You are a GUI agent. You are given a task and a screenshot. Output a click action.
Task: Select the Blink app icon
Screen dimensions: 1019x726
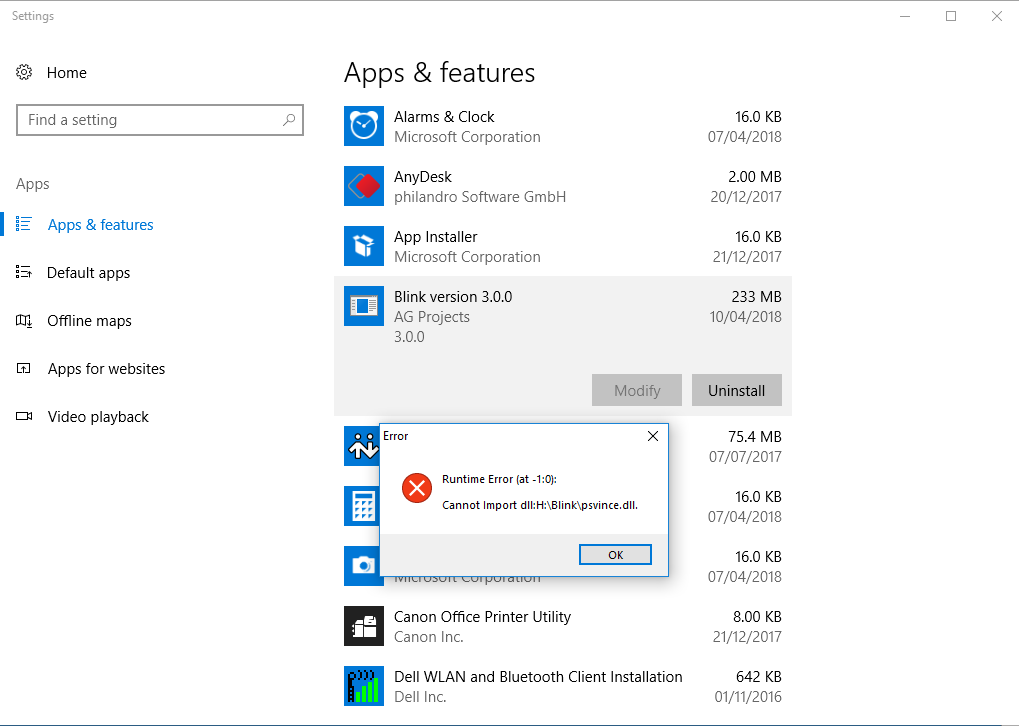point(363,305)
